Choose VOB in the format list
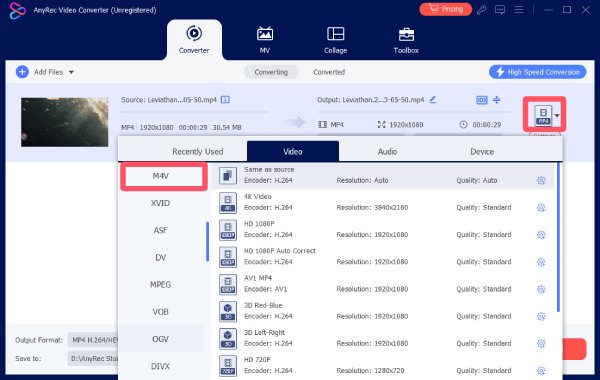The height and width of the screenshot is (380, 600). [x=160, y=312]
